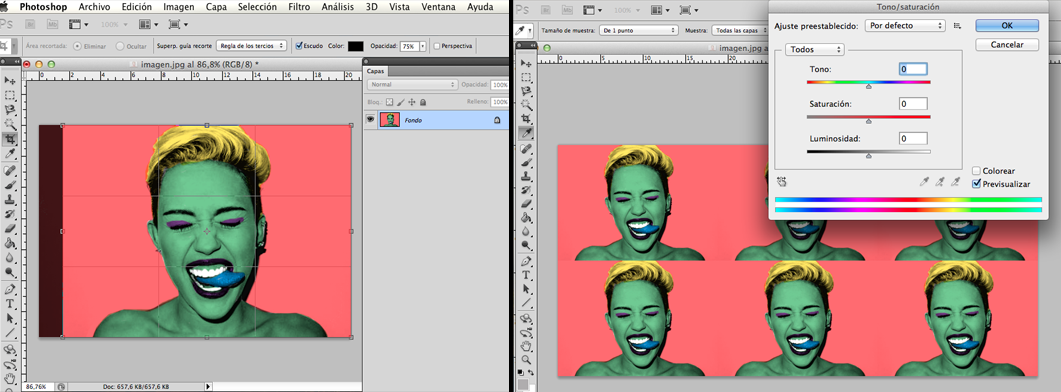Click the Tono value input field
Image resolution: width=1061 pixels, height=392 pixels.
tap(913, 69)
